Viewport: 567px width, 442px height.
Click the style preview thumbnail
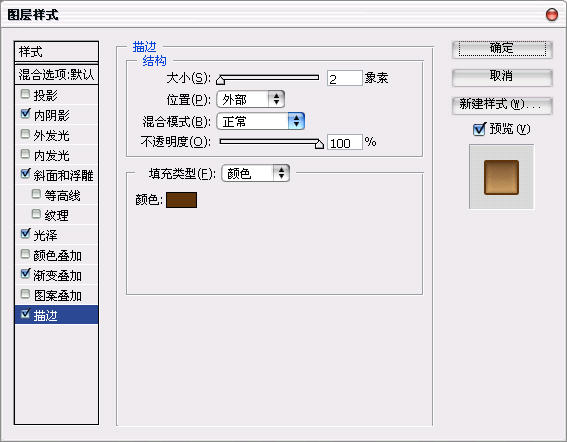pyautogui.click(x=501, y=177)
